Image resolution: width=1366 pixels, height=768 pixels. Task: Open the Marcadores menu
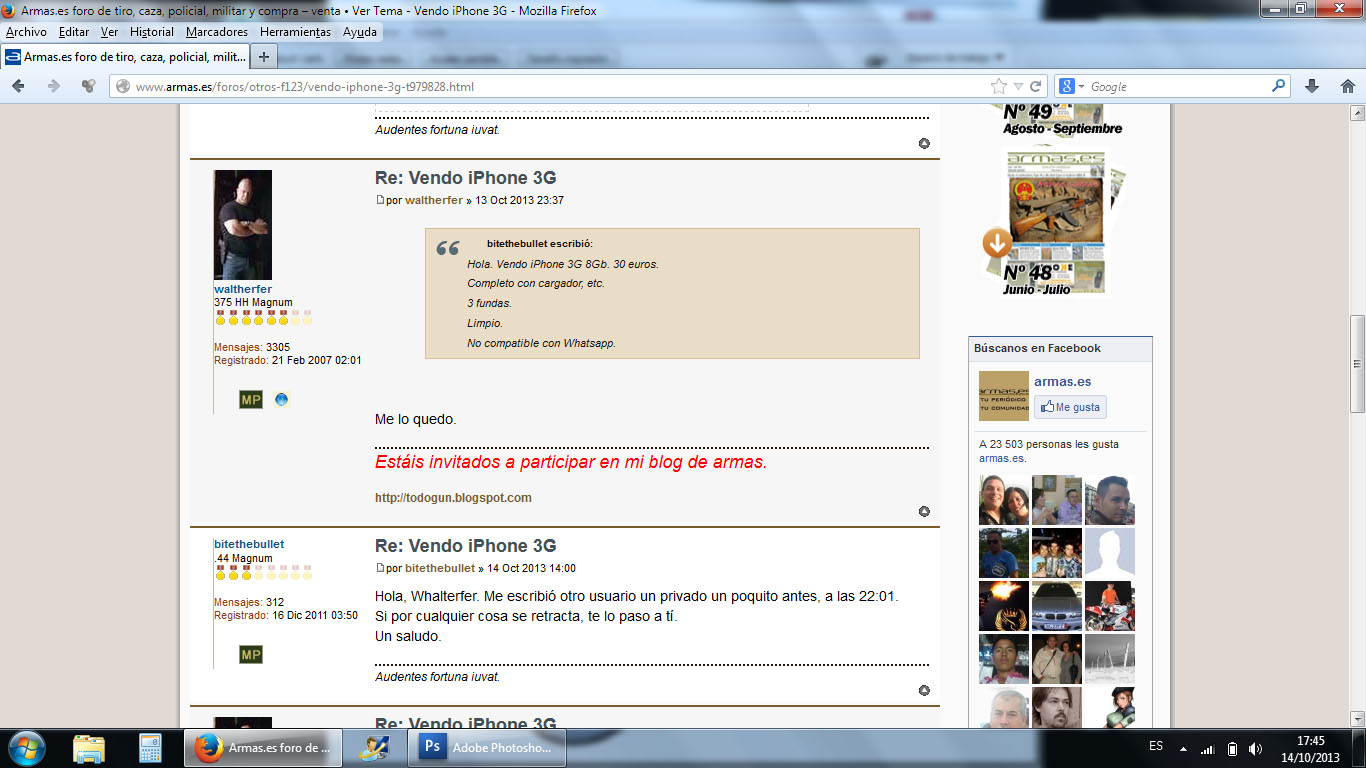click(x=217, y=32)
